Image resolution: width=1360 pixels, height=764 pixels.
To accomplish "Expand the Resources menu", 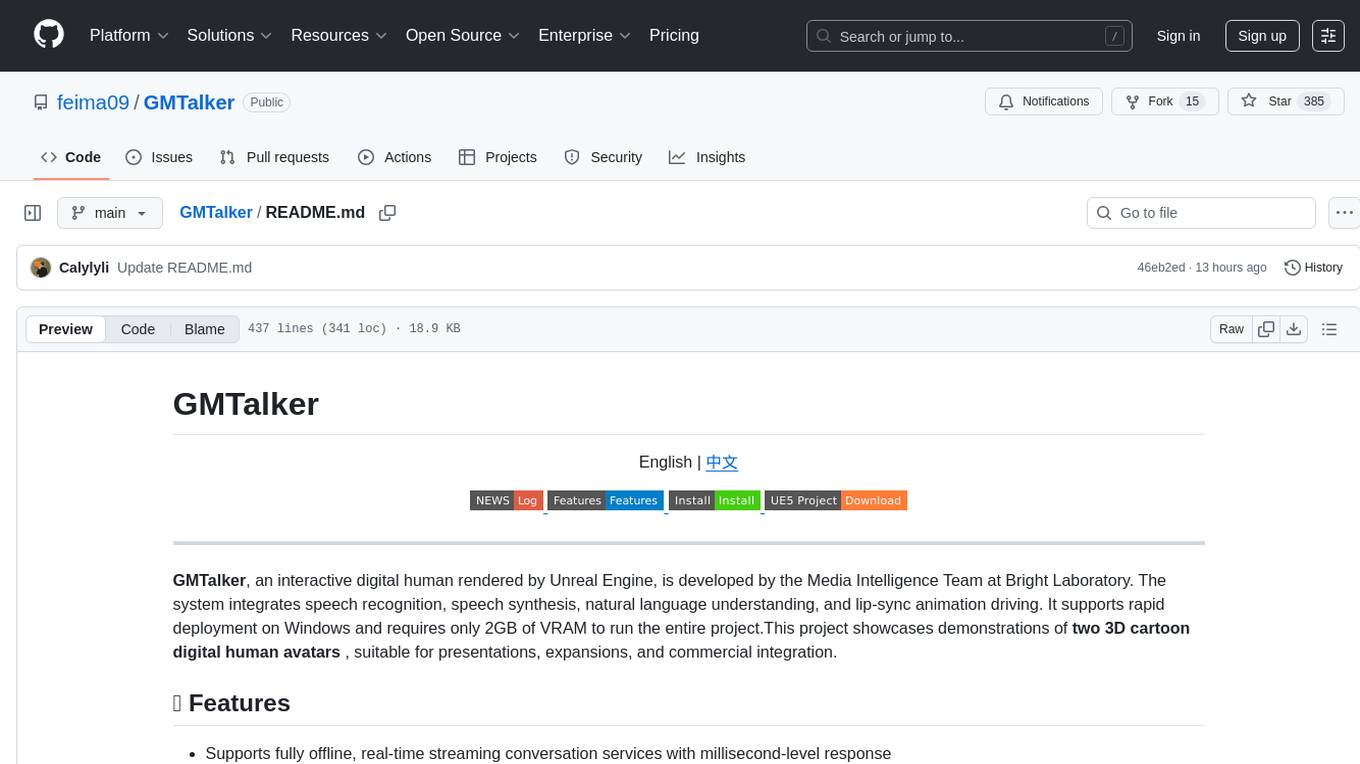I will [x=339, y=35].
